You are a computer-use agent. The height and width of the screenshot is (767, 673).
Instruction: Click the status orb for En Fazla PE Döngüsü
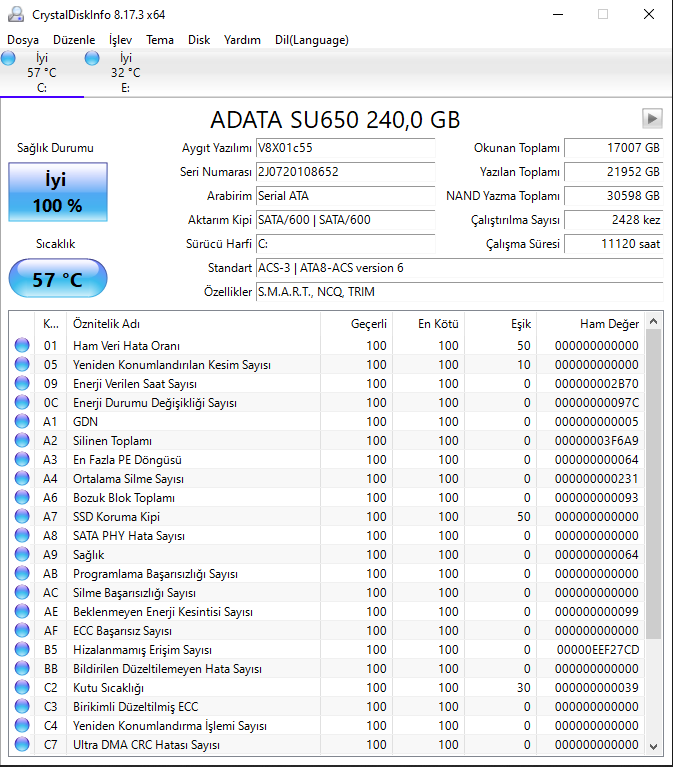pyautogui.click(x=22, y=459)
